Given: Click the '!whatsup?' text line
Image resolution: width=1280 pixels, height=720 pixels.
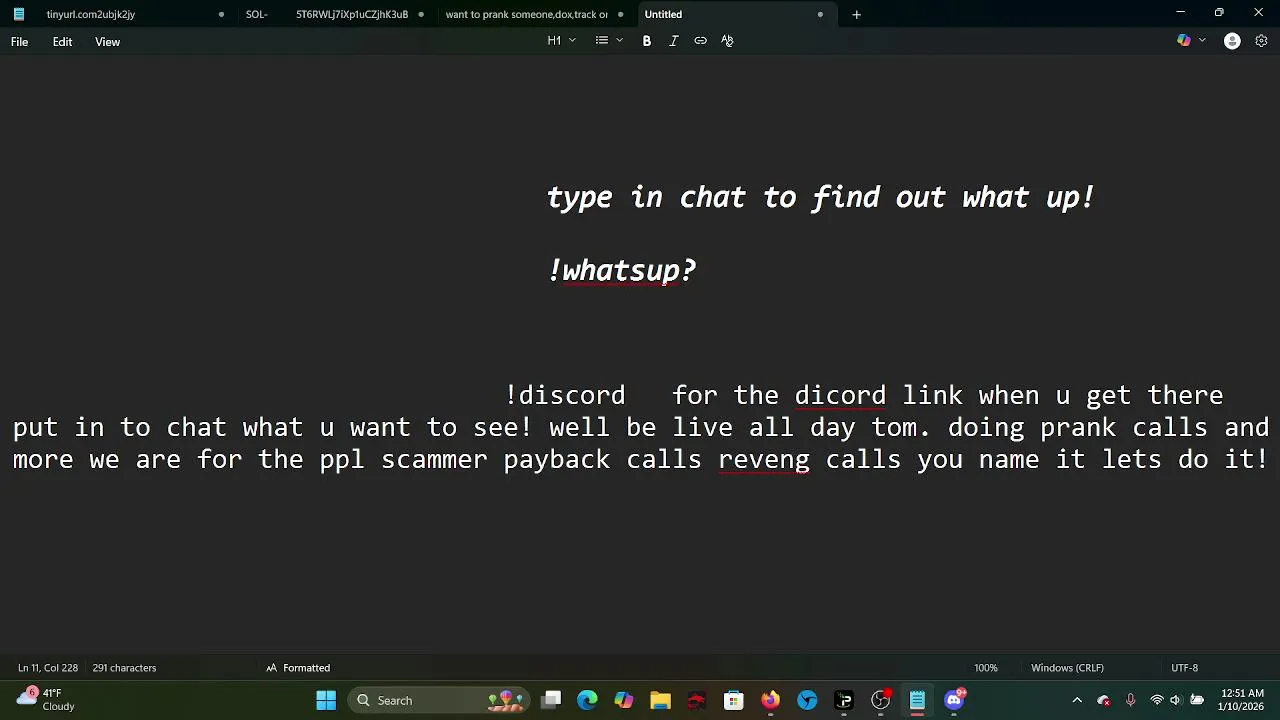Looking at the screenshot, I should [622, 271].
